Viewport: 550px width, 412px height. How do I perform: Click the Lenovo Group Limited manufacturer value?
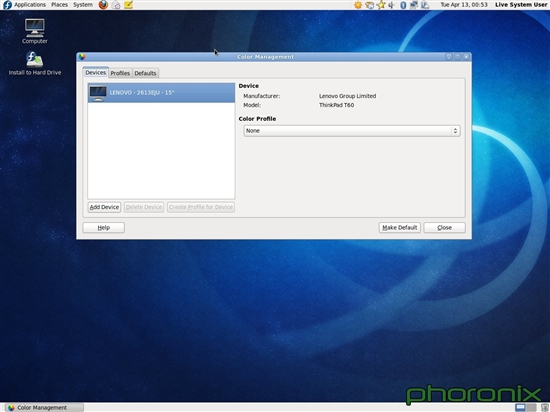pos(347,96)
